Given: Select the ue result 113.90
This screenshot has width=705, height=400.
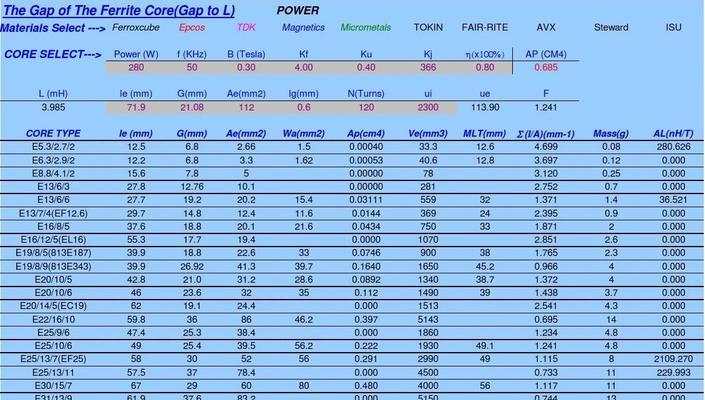Looking at the screenshot, I should click(485, 107).
